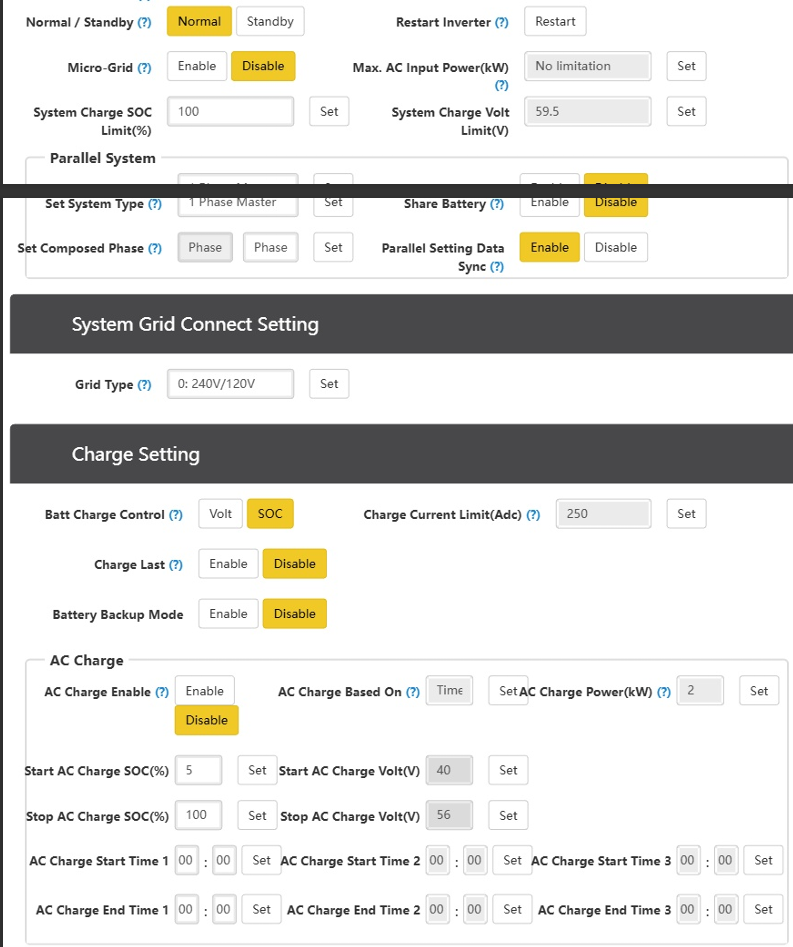This screenshot has height=947, width=793.
Task: Edit System Charge SOC Limit field
Action: pos(231,111)
